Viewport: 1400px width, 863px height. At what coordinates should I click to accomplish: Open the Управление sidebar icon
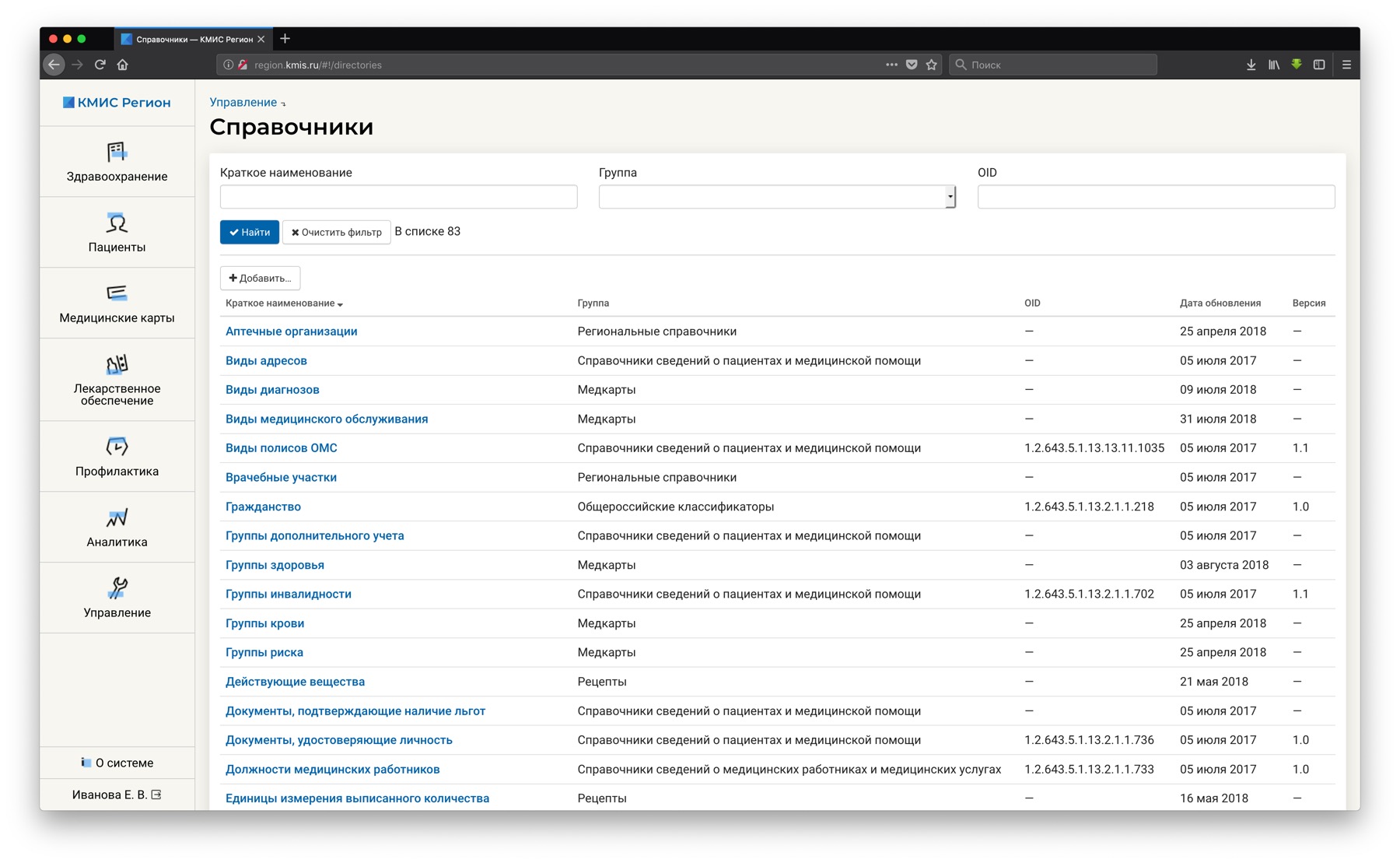tap(117, 588)
